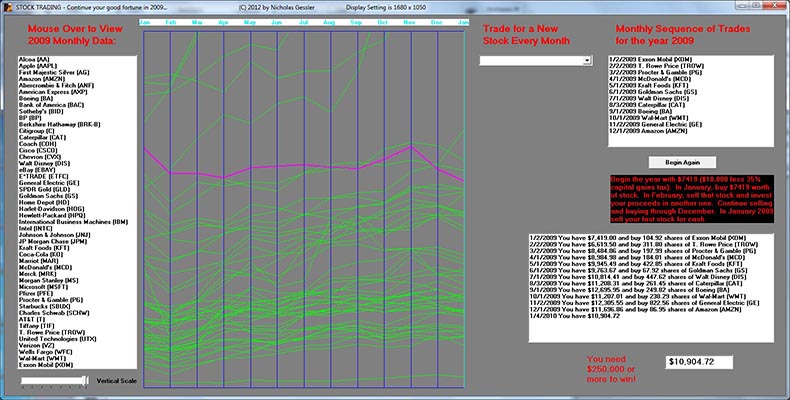This screenshot has width=790, height=400.
Task: Select Berkshire Hathaway (BRK-B) in stock list
Action: coord(59,124)
